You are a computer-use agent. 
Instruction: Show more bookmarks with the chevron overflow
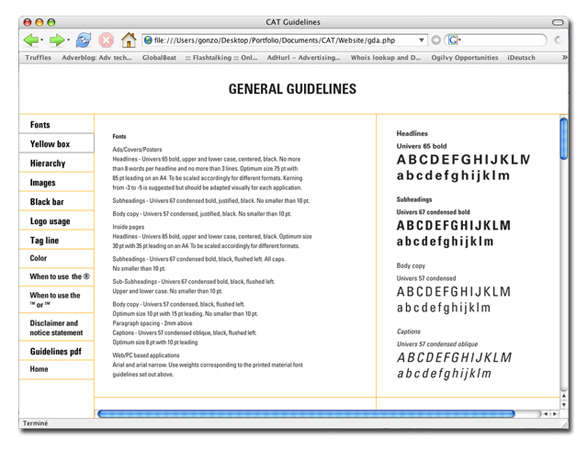564,57
